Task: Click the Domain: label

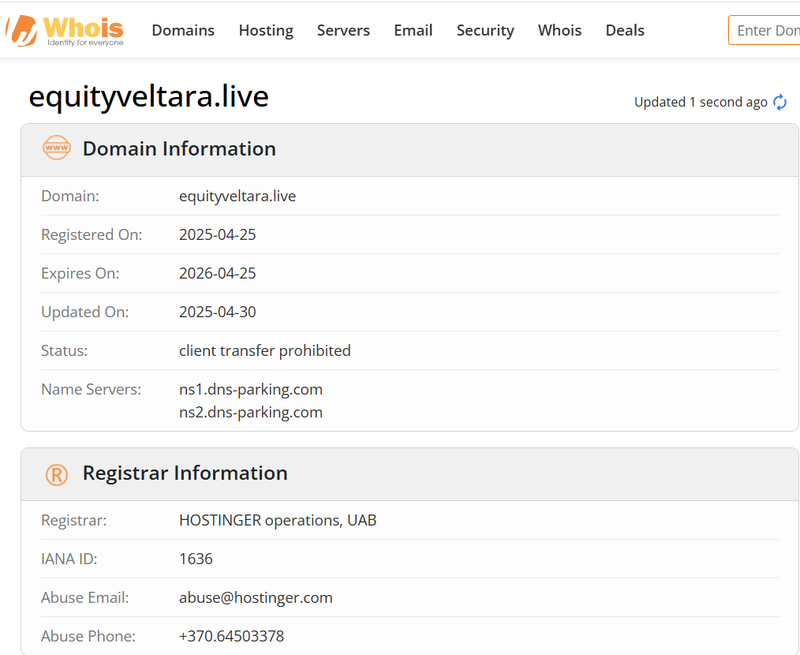Action: coord(70,196)
